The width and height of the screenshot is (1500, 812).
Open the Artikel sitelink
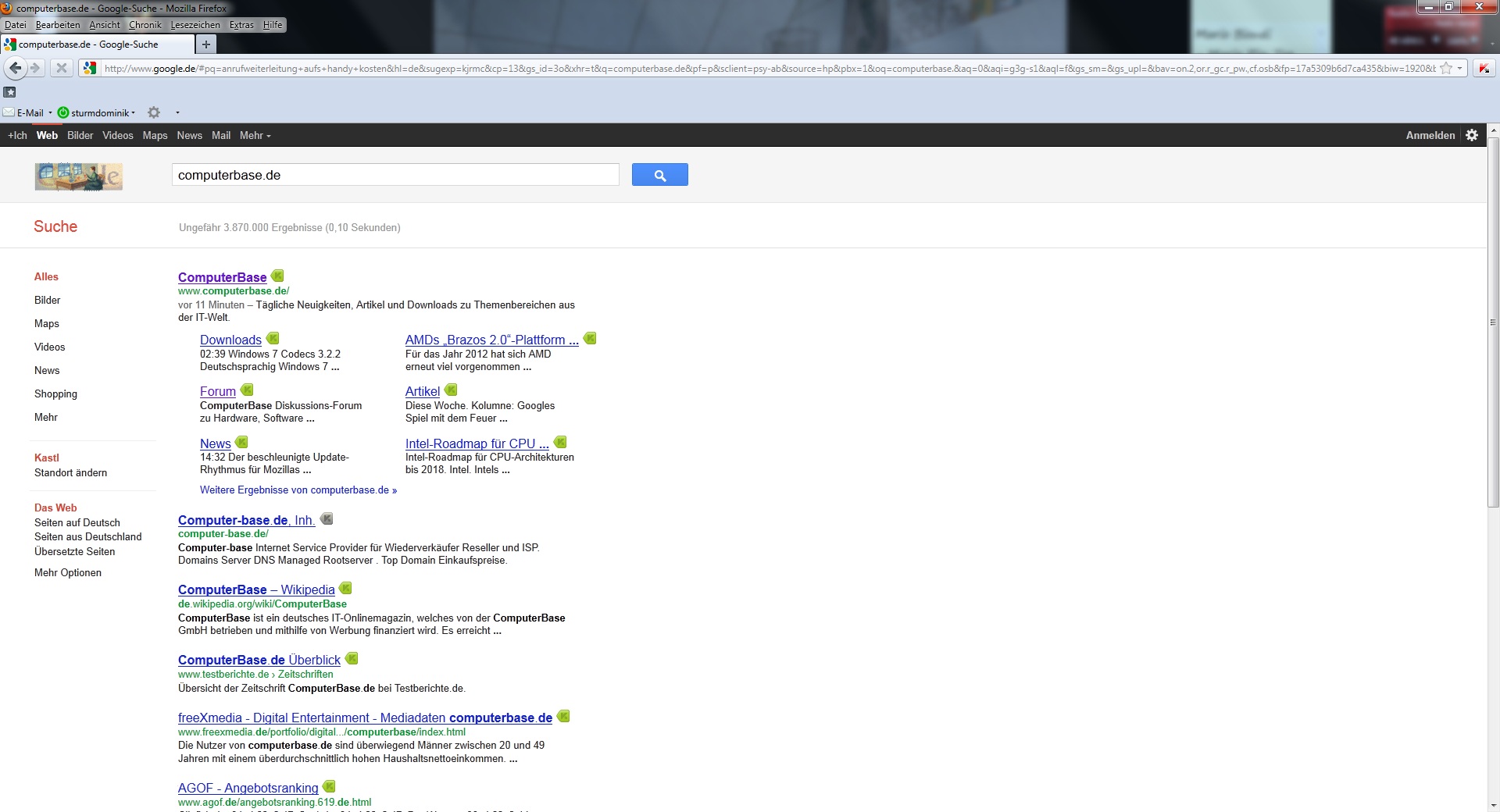(423, 391)
